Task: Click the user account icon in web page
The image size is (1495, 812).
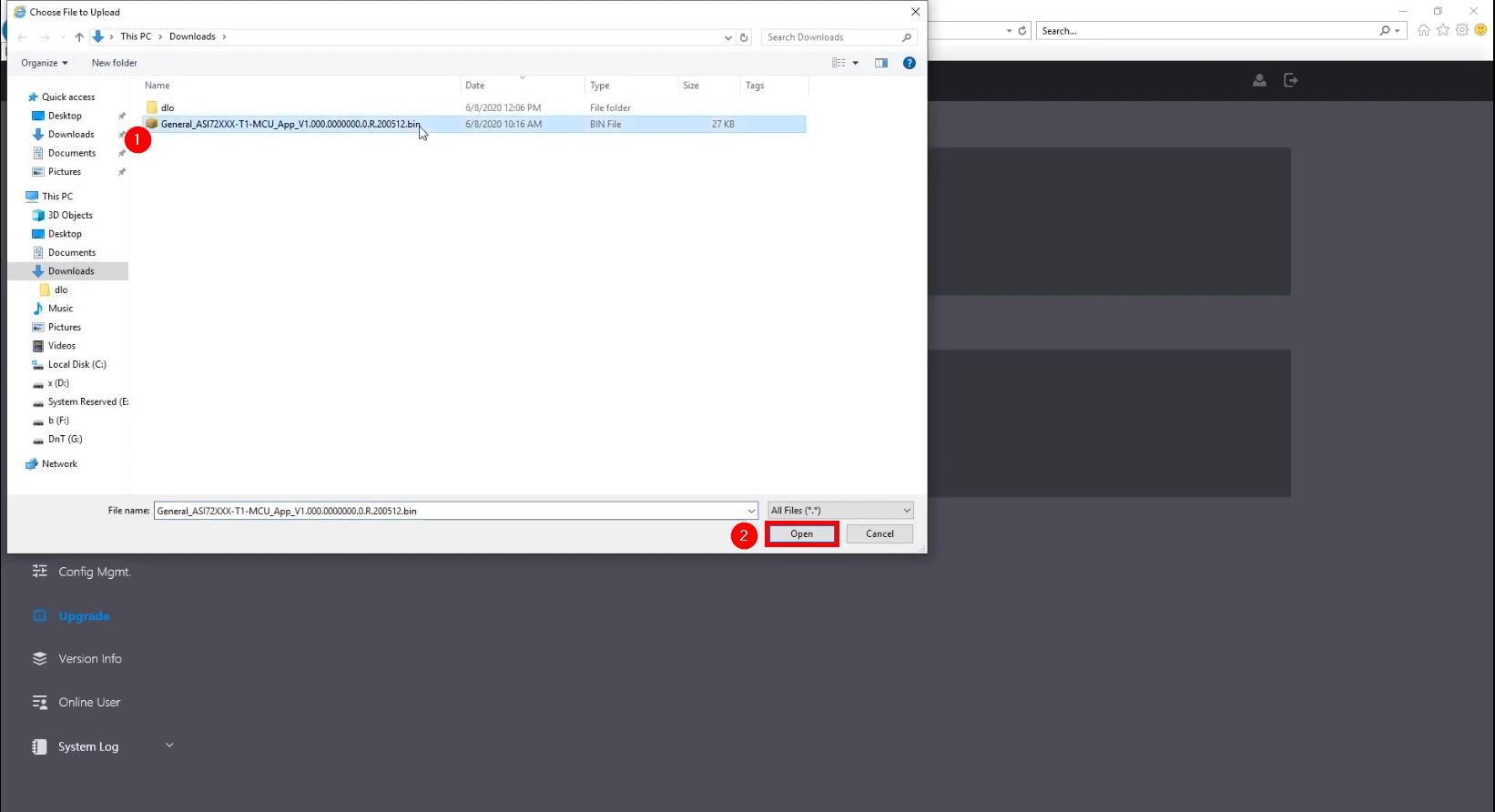Action: pos(1259,80)
